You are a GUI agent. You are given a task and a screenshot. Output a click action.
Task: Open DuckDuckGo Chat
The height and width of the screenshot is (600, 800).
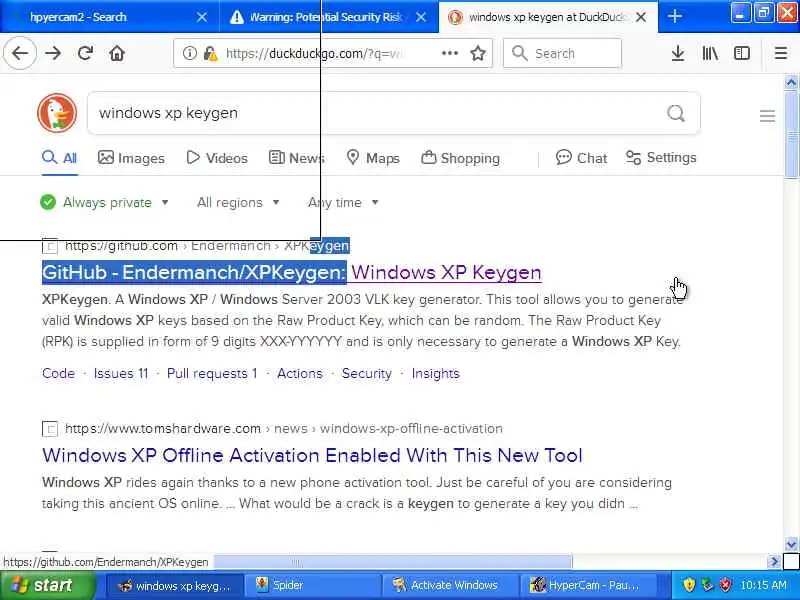(581, 158)
